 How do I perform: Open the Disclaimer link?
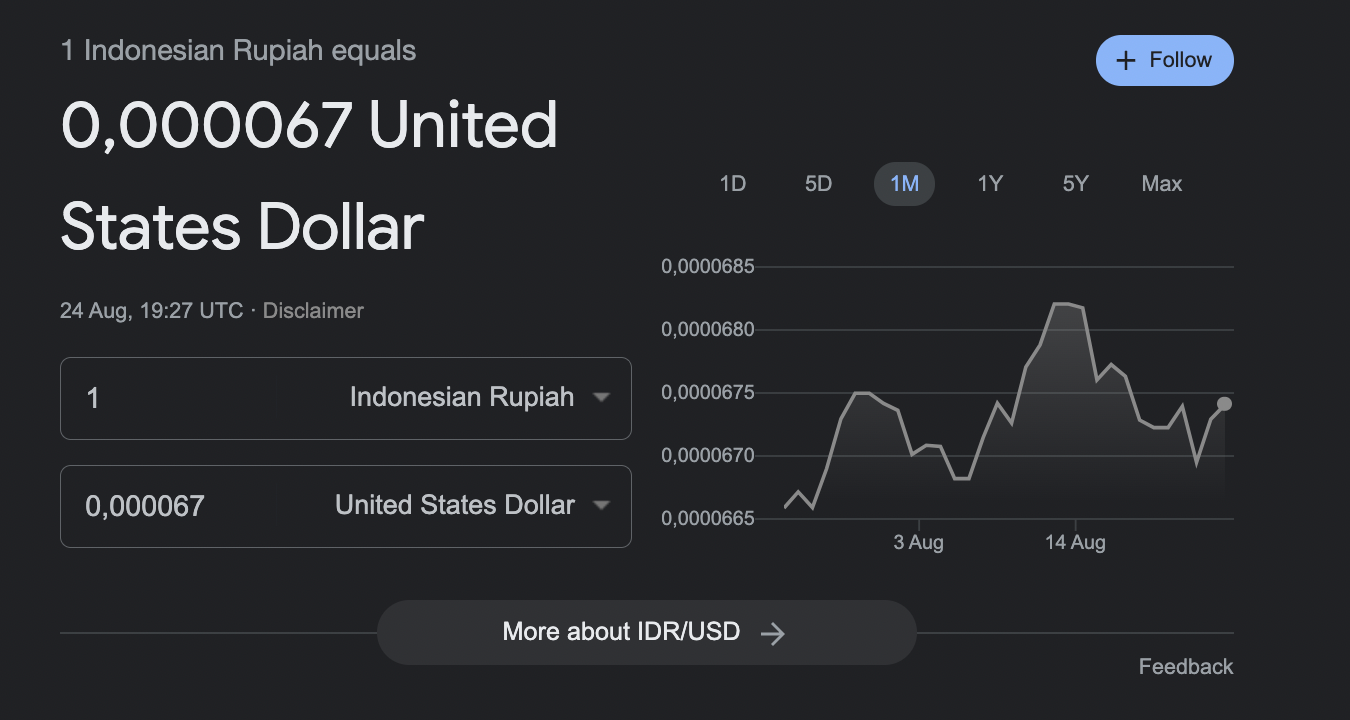point(313,311)
